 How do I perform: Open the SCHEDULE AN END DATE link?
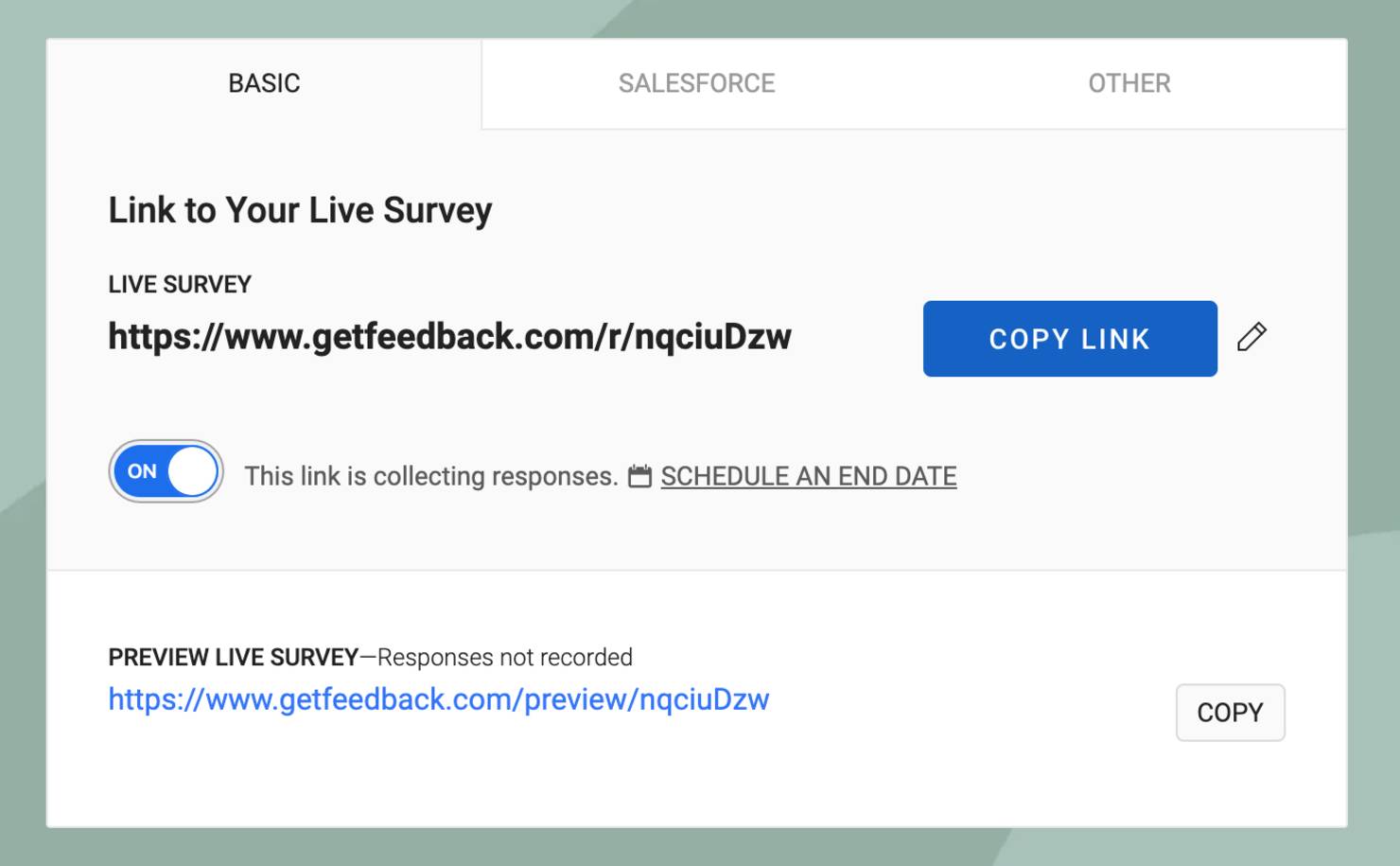[809, 476]
